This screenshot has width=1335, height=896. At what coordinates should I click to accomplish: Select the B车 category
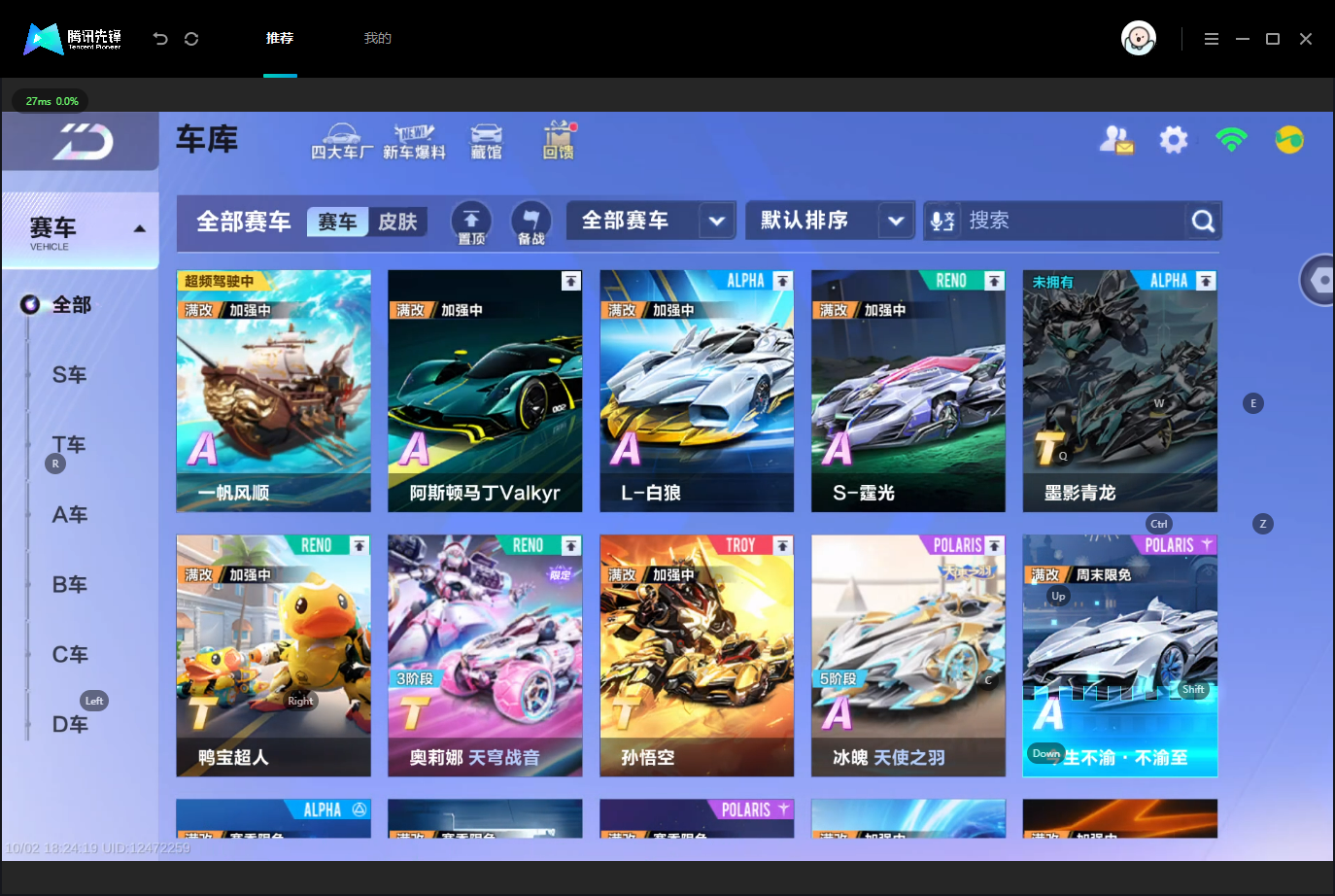click(70, 585)
